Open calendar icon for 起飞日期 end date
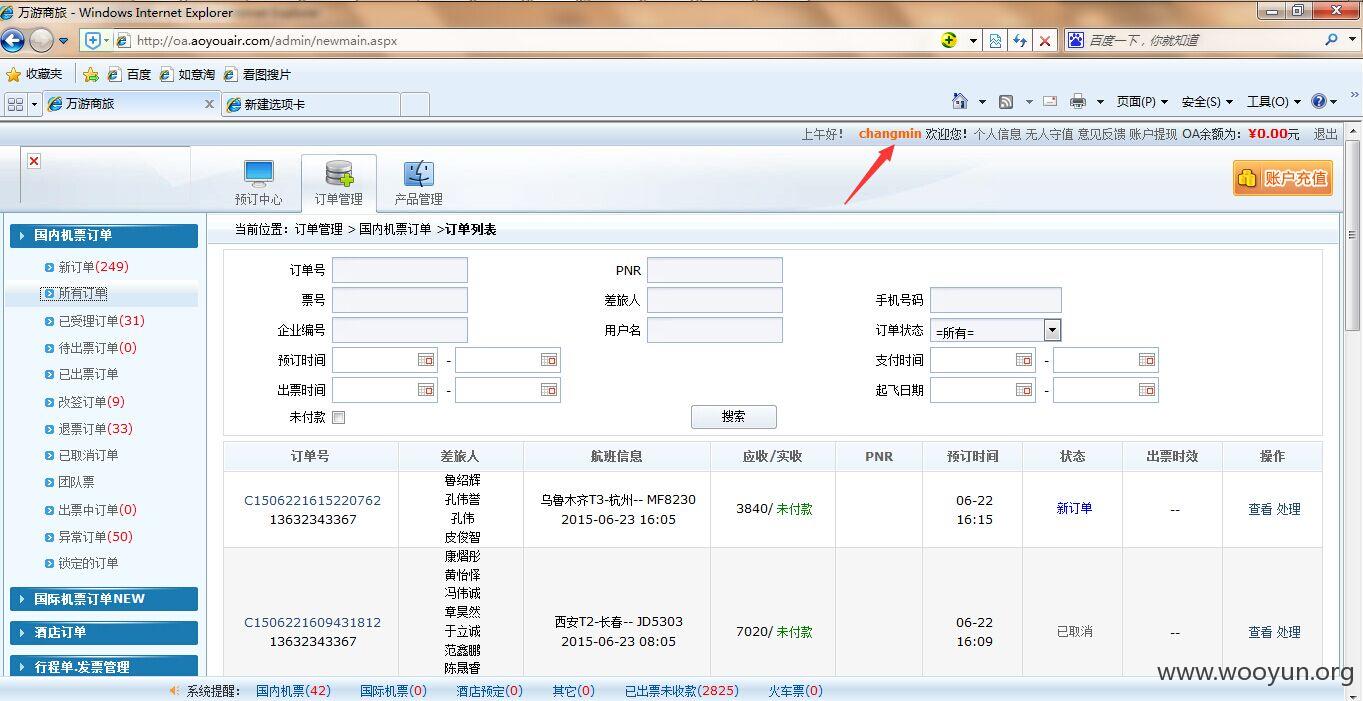 1147,390
